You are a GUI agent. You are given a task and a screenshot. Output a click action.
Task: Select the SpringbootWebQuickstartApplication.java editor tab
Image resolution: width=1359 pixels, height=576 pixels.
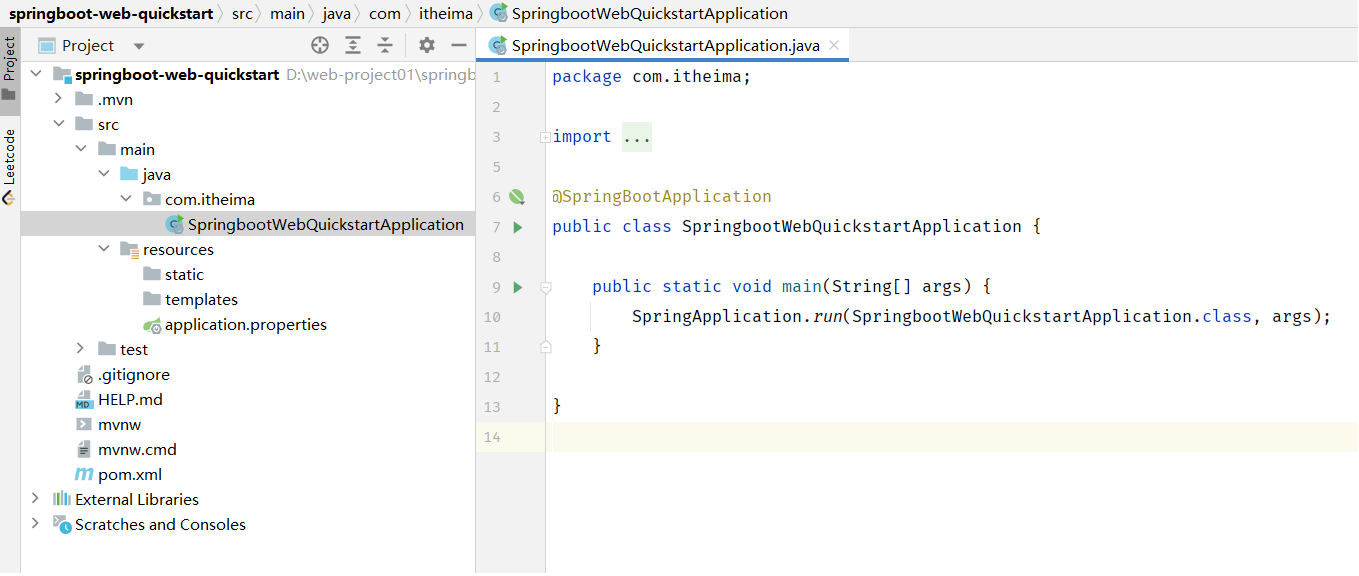[664, 45]
